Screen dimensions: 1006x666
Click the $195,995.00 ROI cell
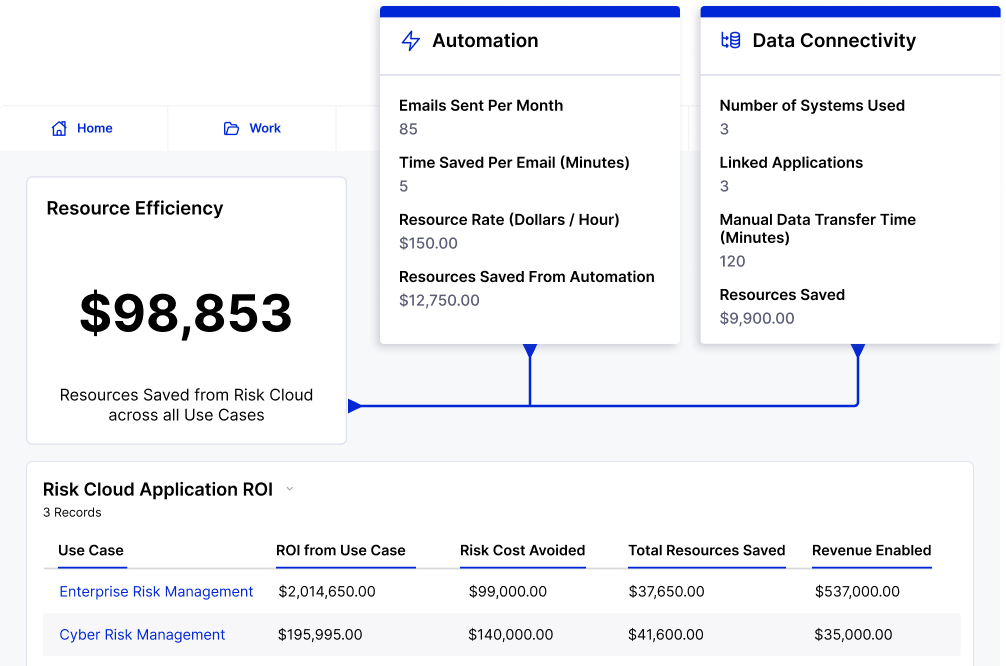320,635
